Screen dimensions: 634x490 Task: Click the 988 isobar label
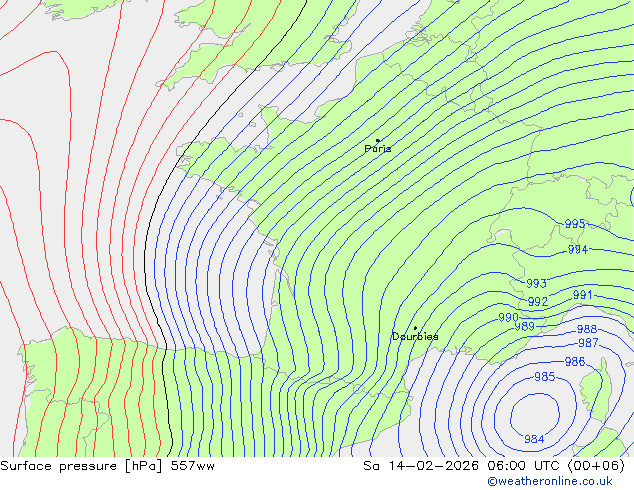(587, 329)
